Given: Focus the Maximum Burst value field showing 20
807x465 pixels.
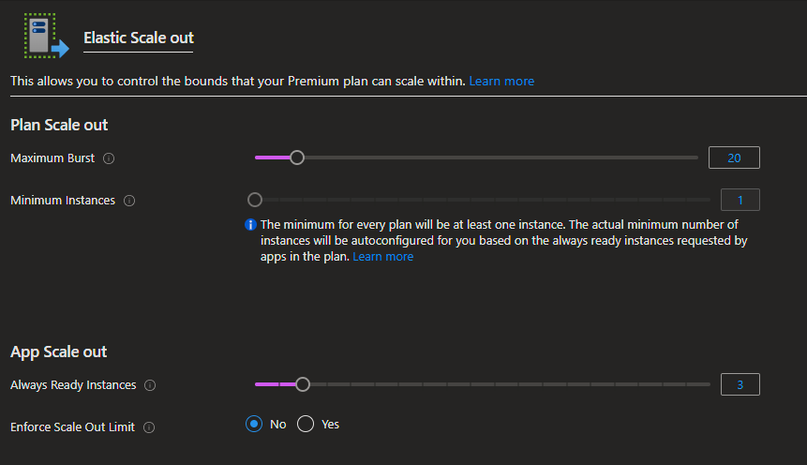Looking at the screenshot, I should [x=734, y=158].
